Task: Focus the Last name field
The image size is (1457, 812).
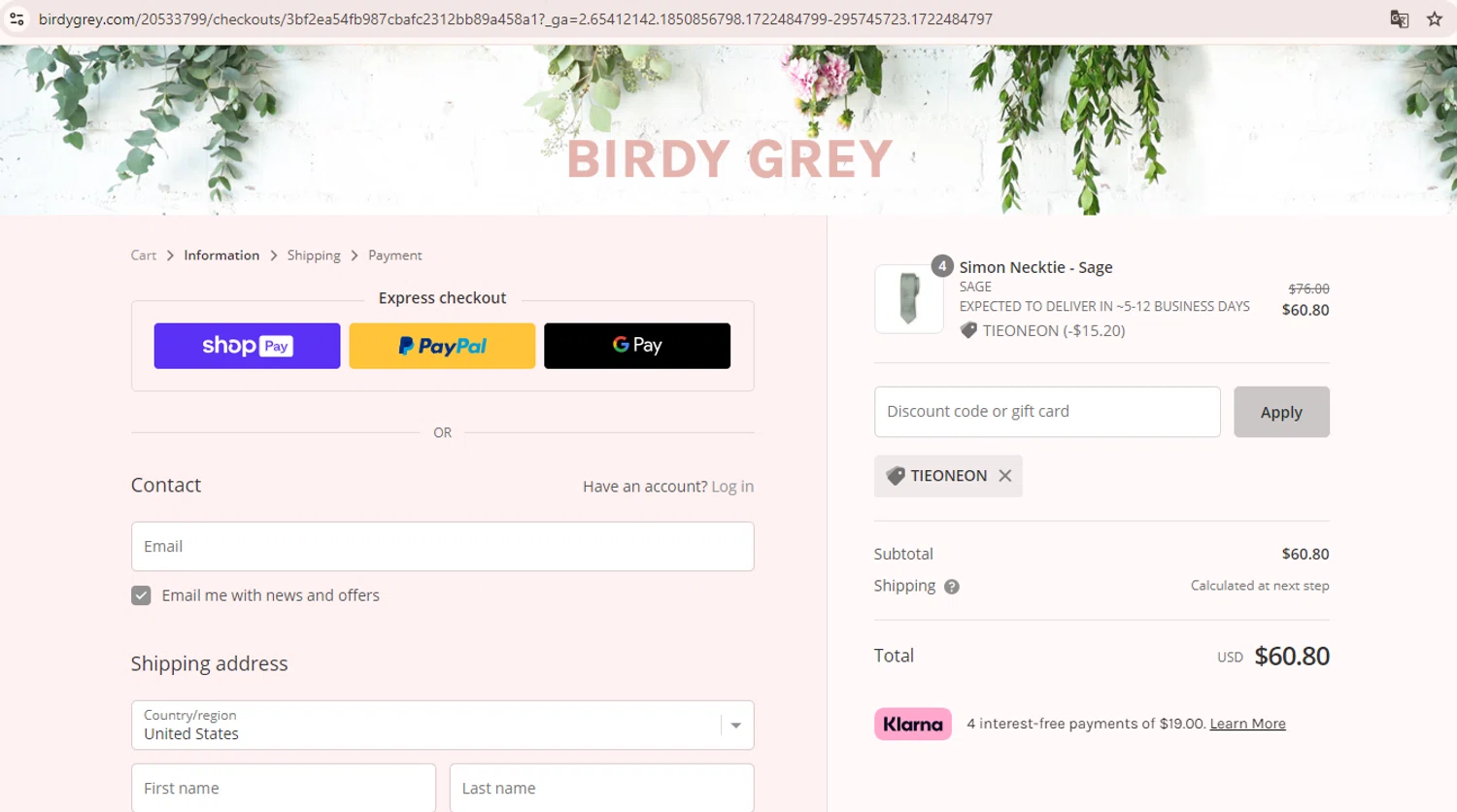Action: [x=602, y=788]
